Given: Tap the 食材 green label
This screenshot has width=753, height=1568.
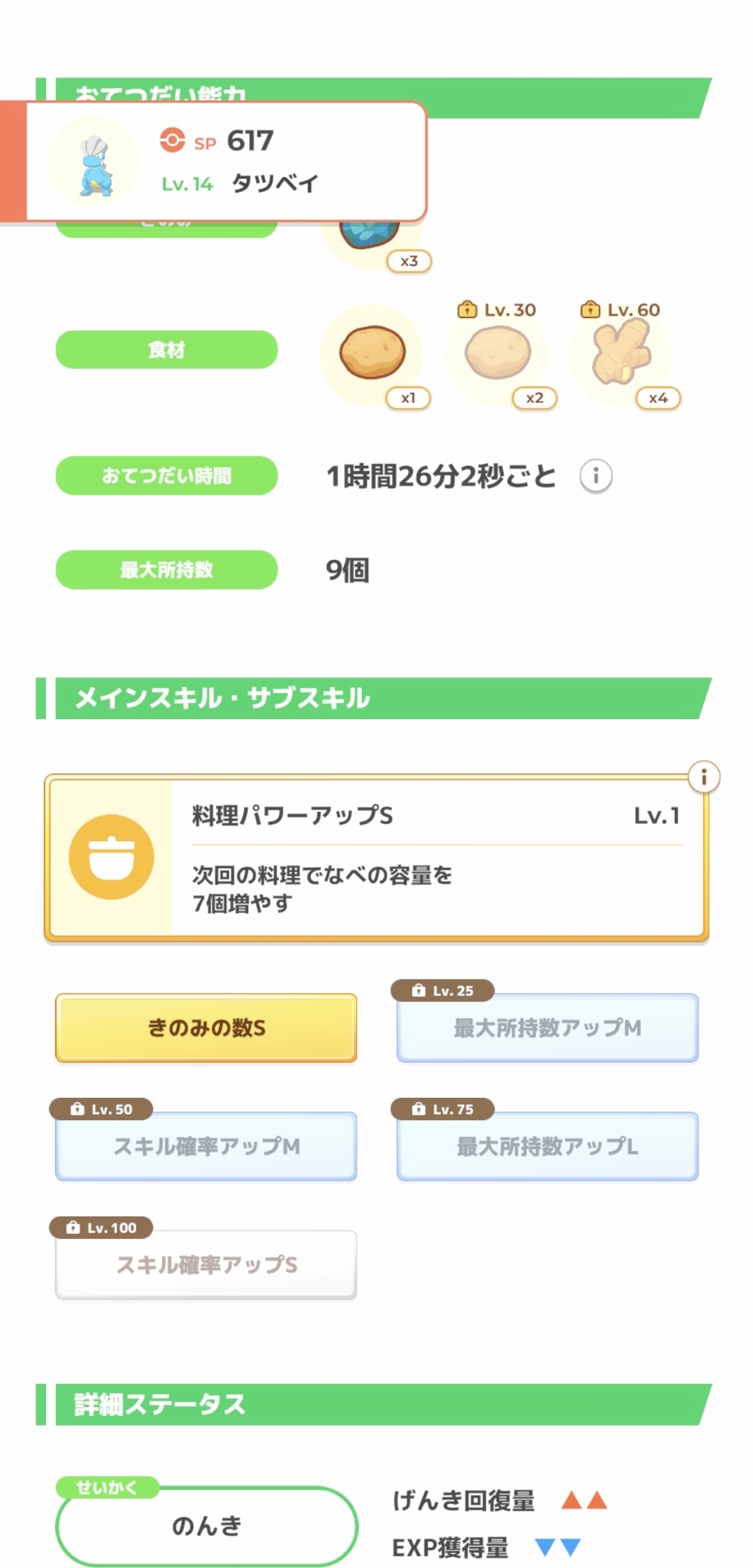Looking at the screenshot, I should point(167,349).
